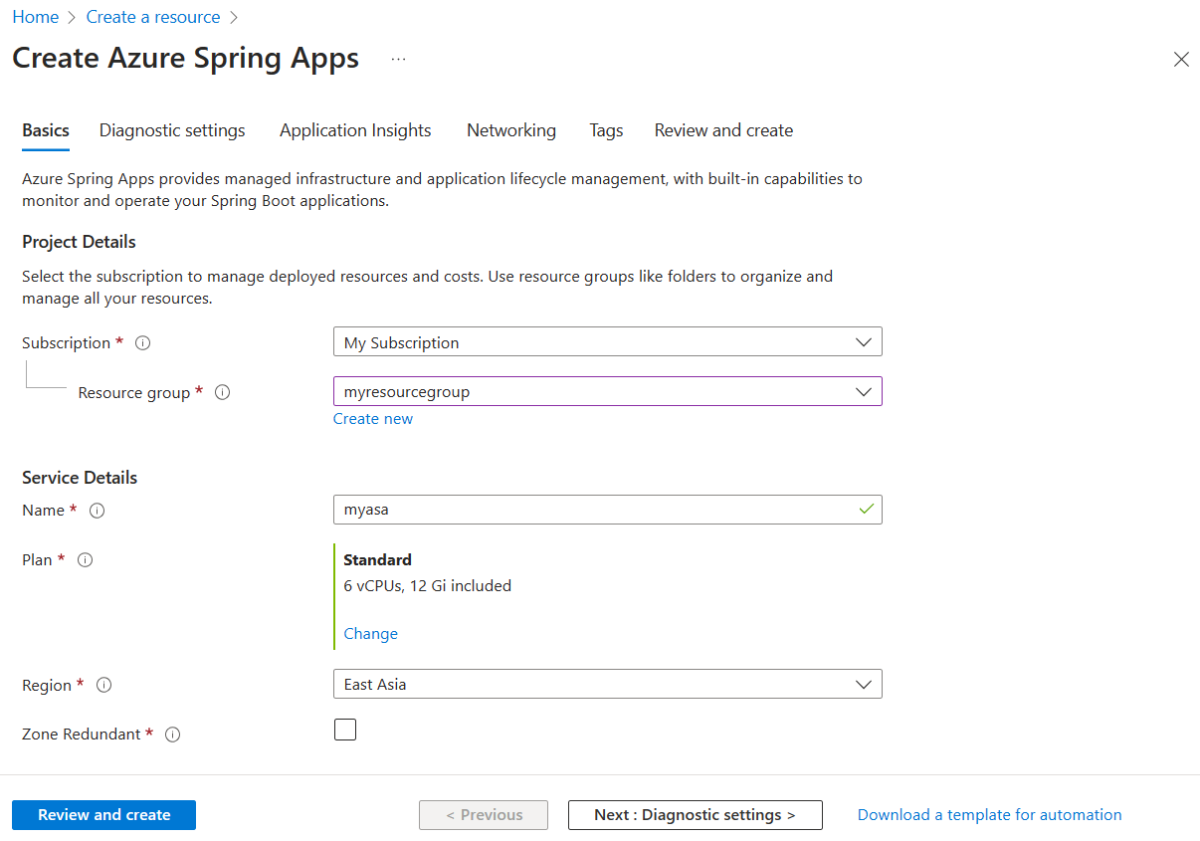The height and width of the screenshot is (841, 1200).
Task: Go to the Networking tab
Action: (511, 131)
